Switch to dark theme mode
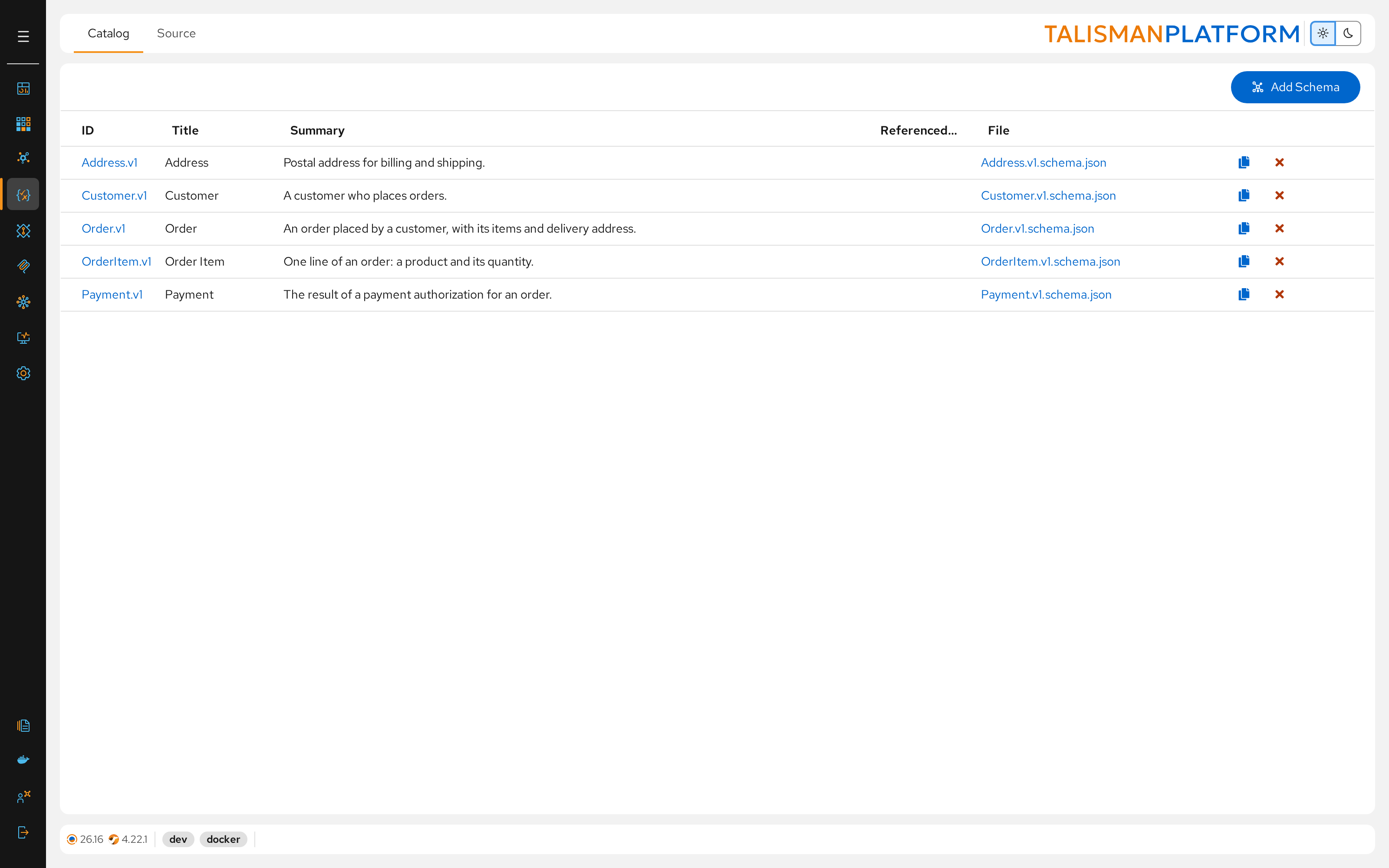Screen dimensions: 1389x868 pyautogui.click(x=1348, y=33)
